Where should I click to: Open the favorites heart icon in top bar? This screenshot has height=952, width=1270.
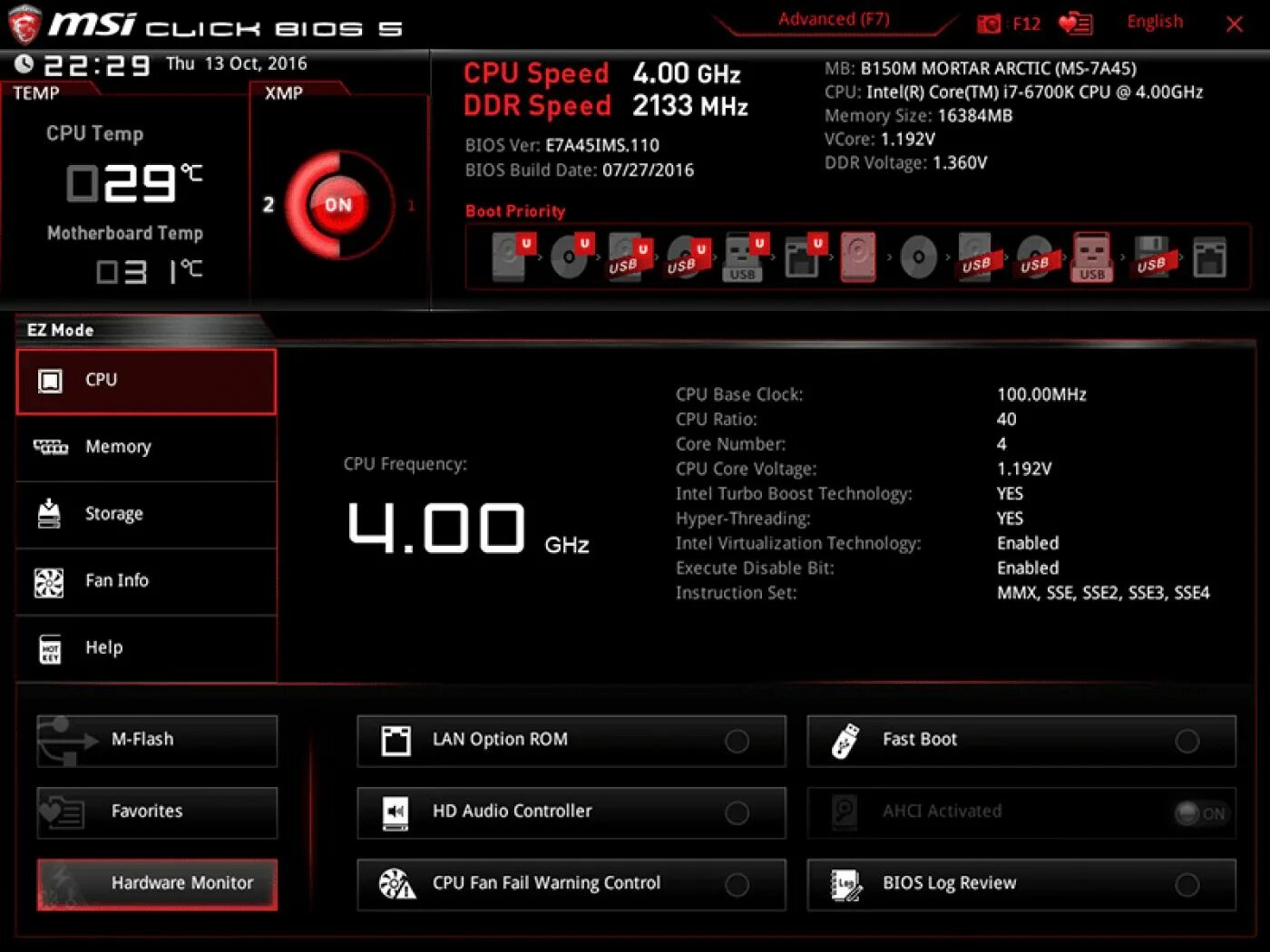click(1075, 24)
